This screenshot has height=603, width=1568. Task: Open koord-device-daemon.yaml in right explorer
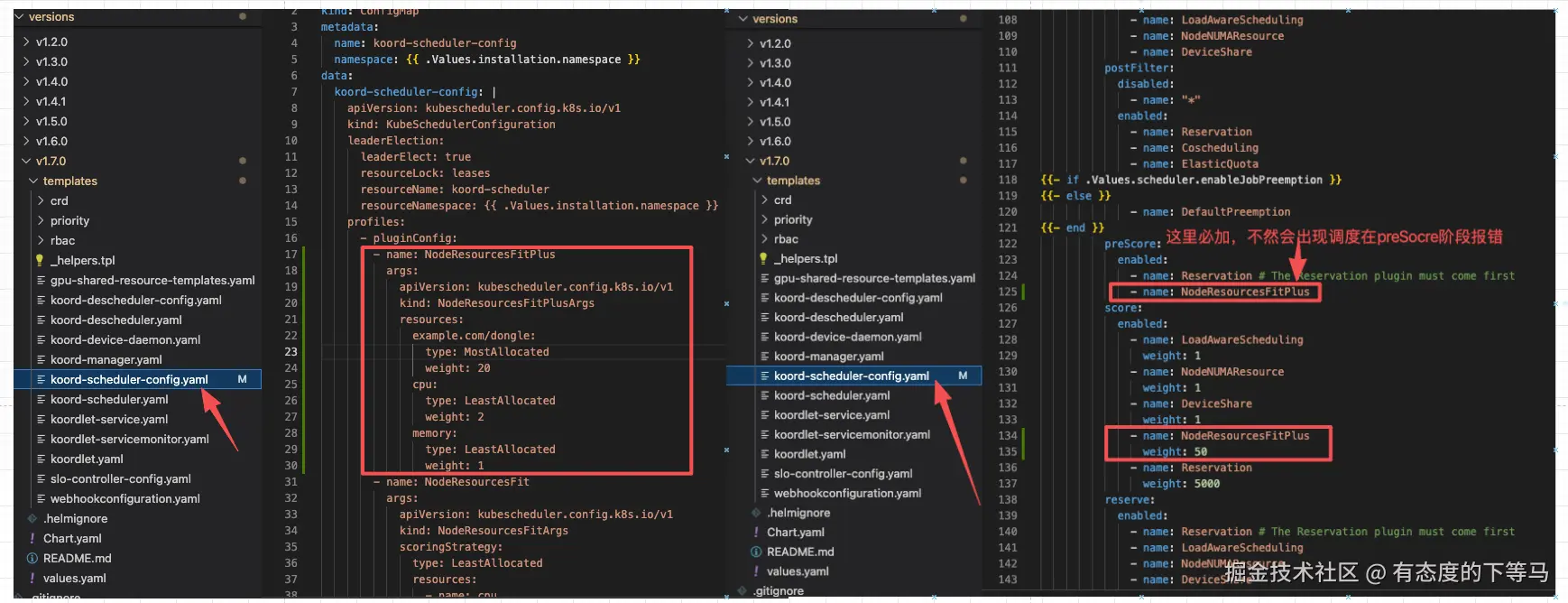click(x=848, y=337)
